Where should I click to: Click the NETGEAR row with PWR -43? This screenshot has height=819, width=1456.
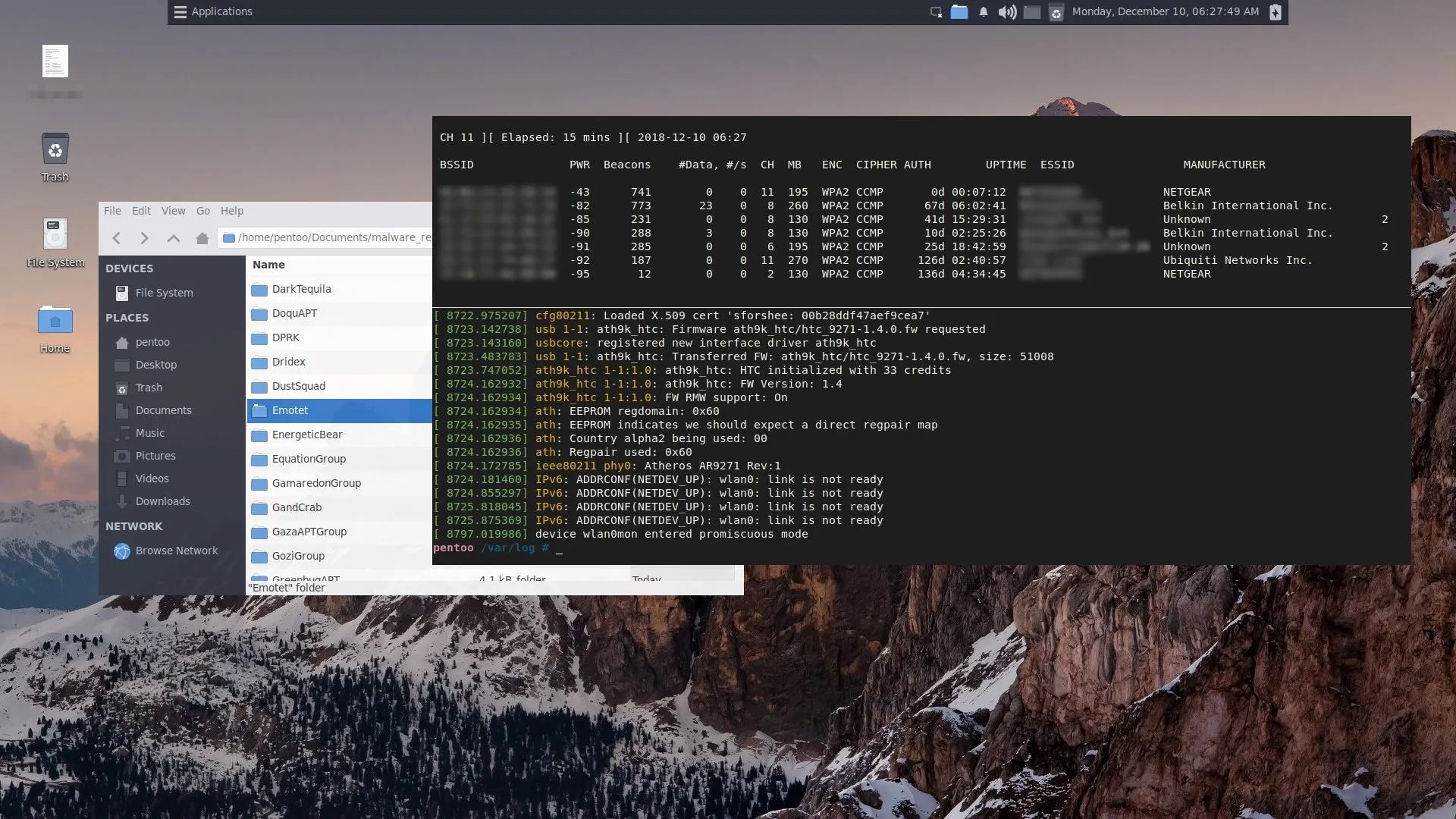(825, 192)
